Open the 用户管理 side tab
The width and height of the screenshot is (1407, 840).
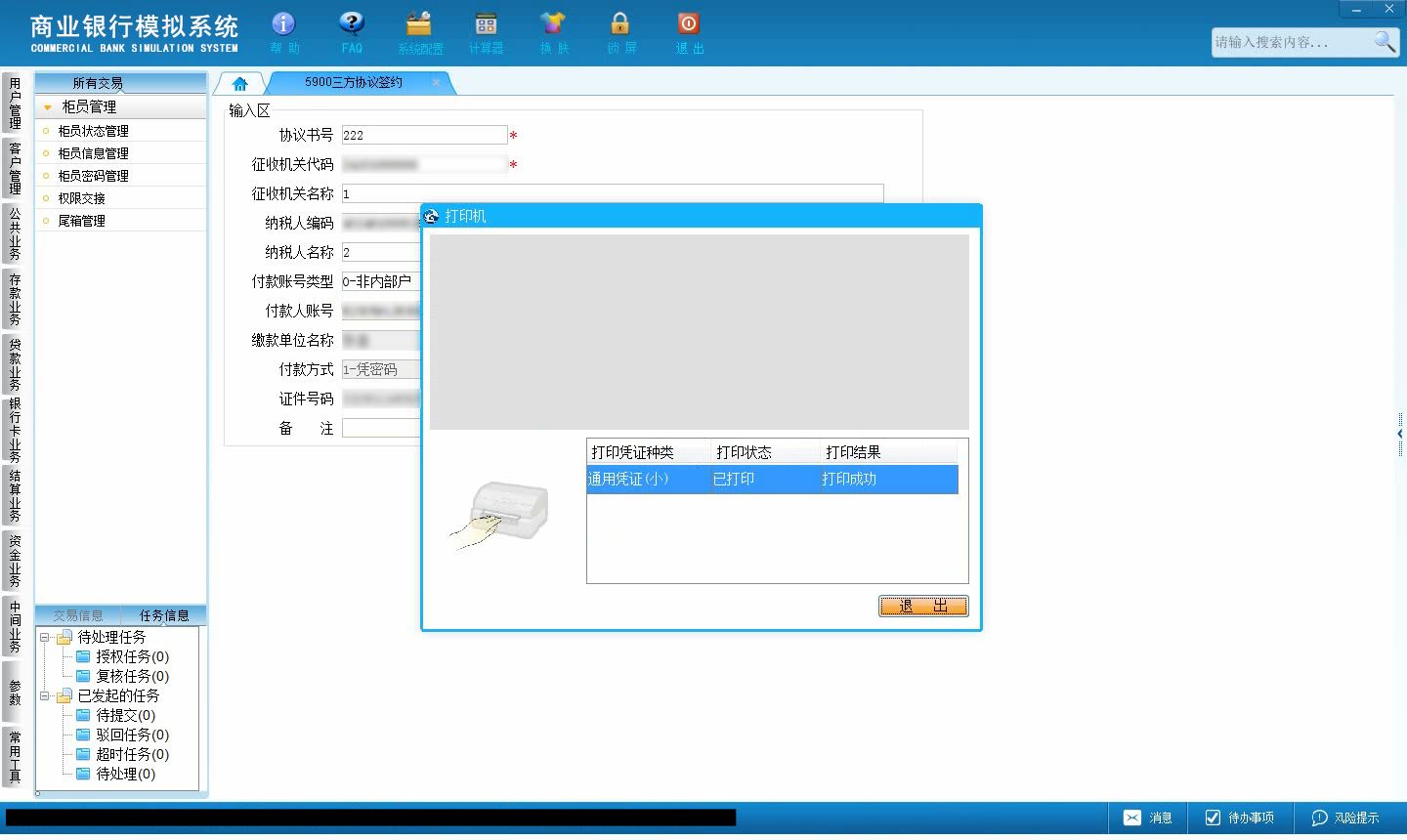click(x=14, y=103)
